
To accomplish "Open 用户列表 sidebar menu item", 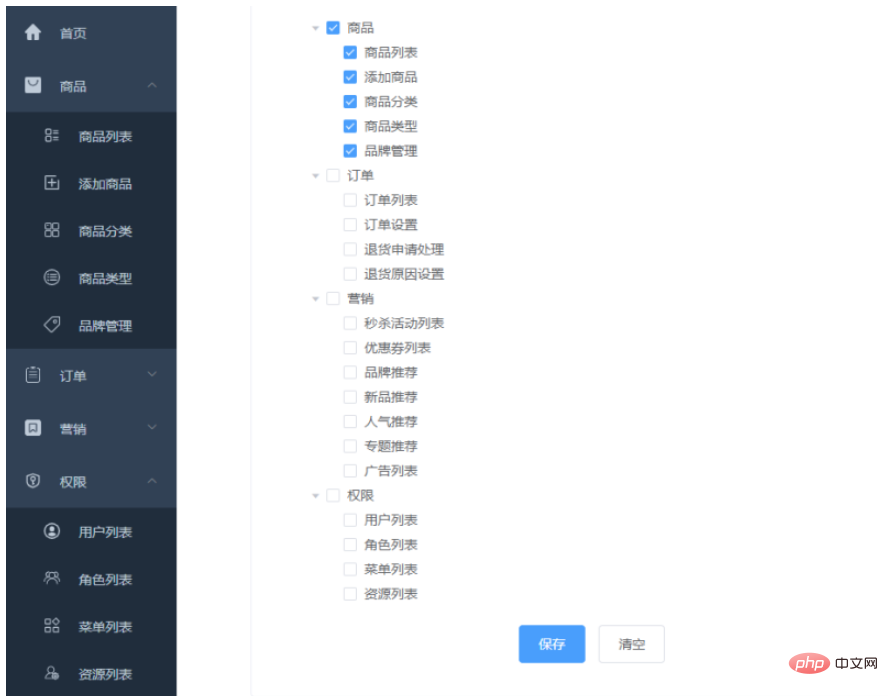I will click(x=91, y=532).
